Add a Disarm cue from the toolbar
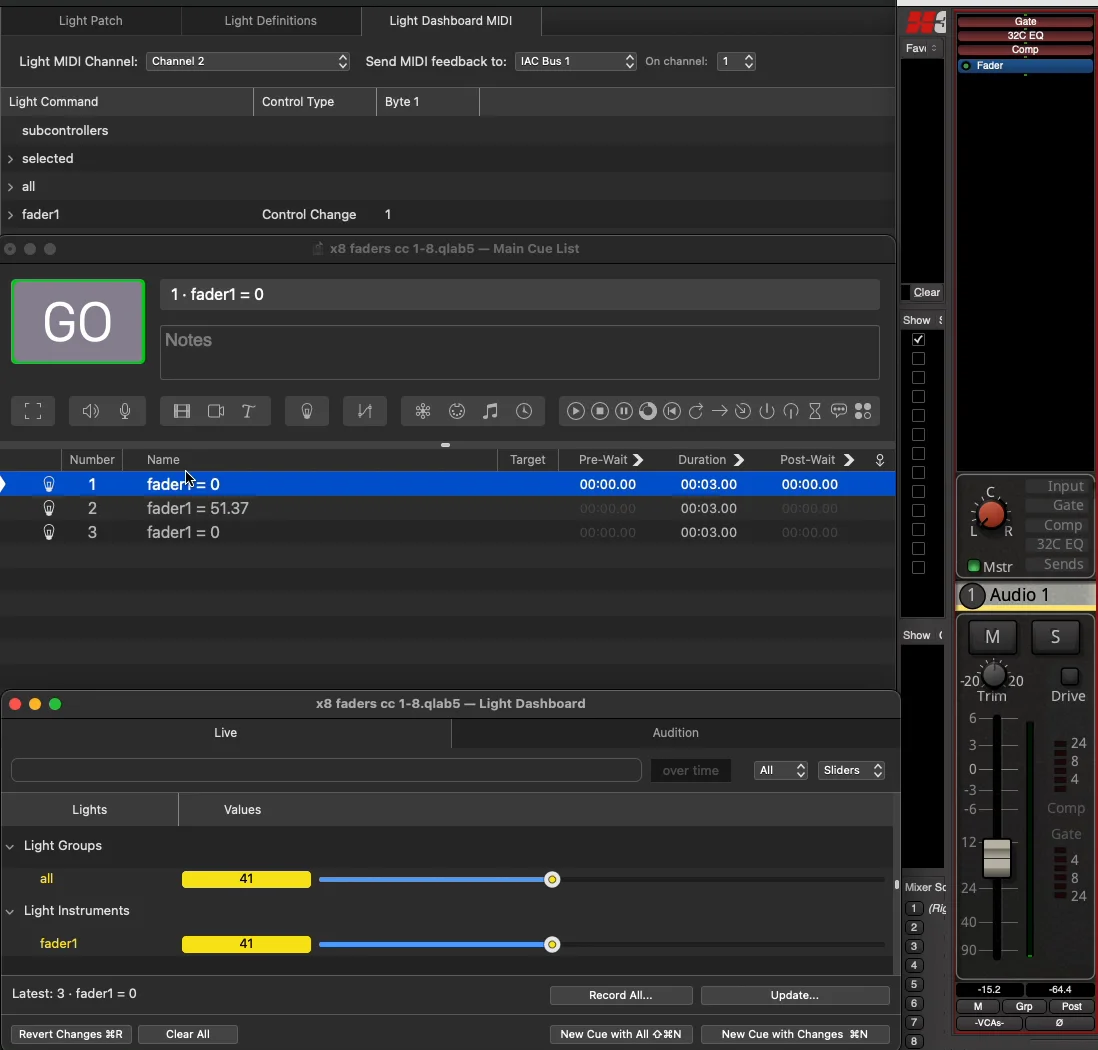 (x=791, y=411)
